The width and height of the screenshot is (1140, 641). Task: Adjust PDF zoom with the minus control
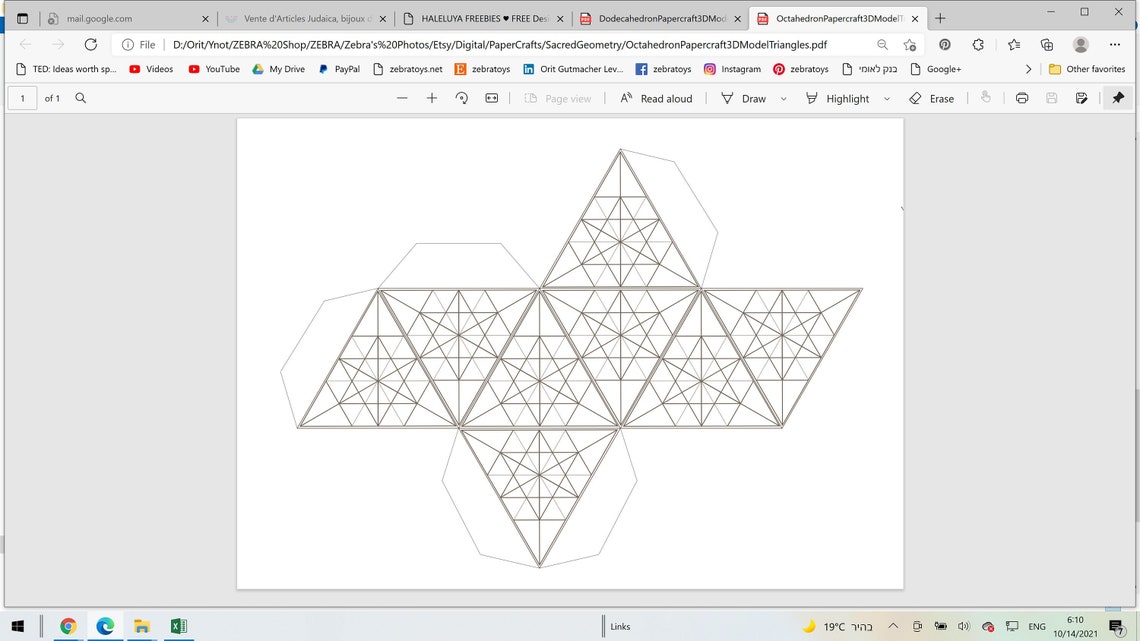pos(402,98)
